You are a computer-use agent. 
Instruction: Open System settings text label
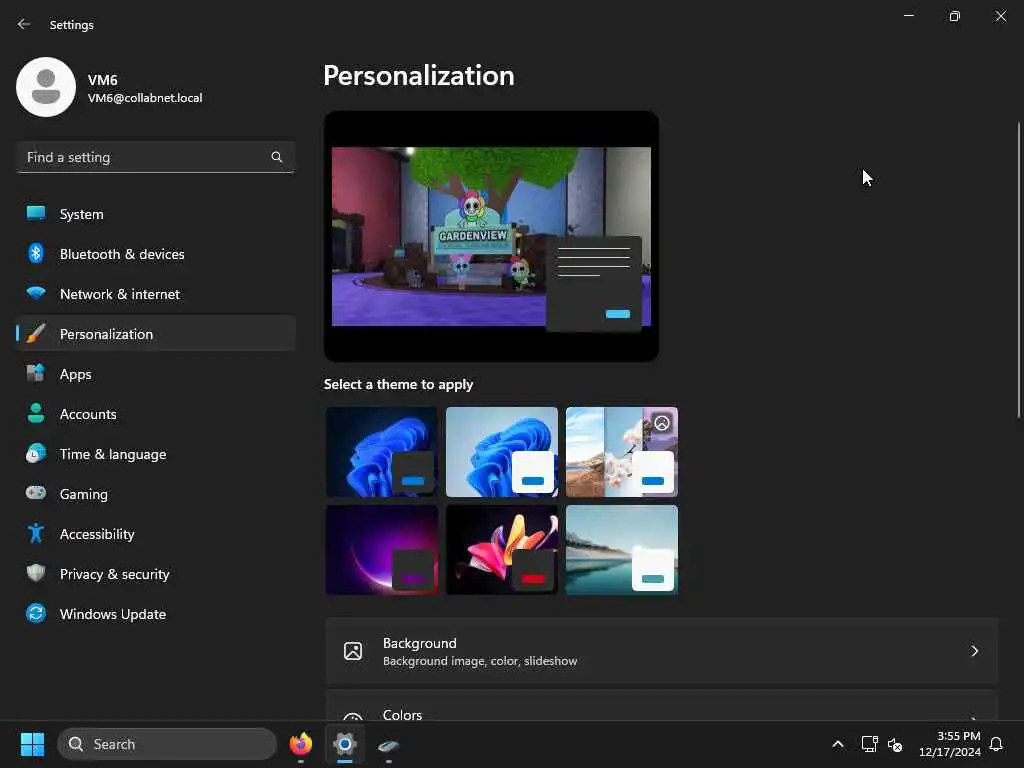click(82, 214)
